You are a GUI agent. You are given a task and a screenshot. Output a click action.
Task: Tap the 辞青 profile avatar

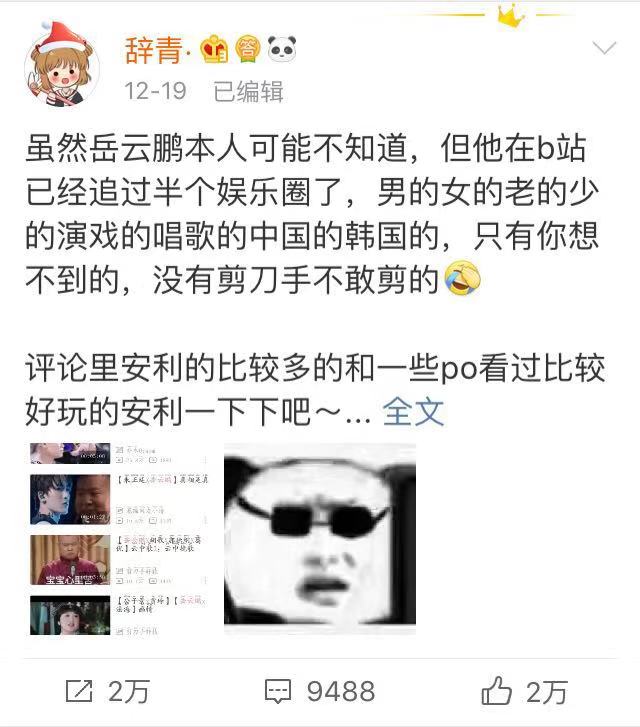pos(61,65)
